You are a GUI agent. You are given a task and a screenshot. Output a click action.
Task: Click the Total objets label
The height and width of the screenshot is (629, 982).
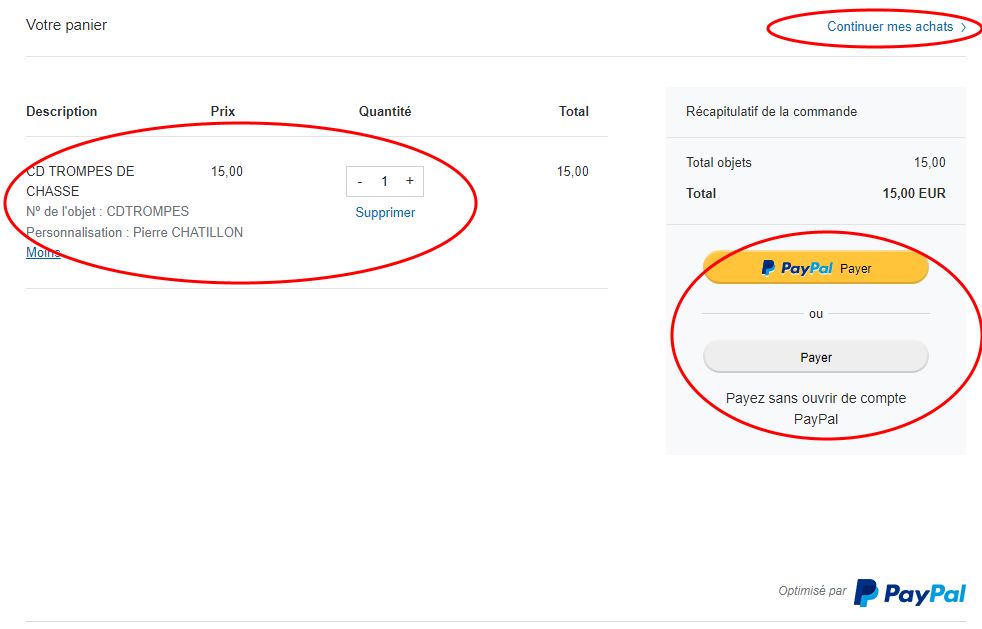click(718, 163)
